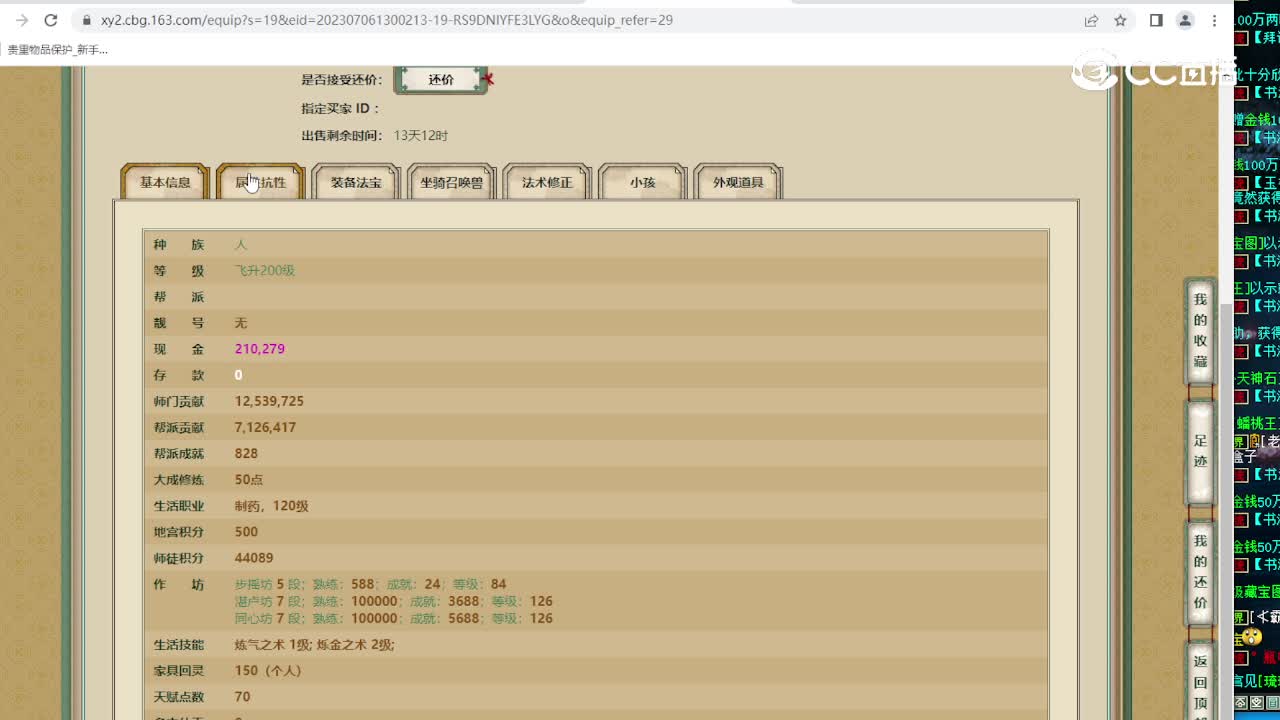Click 炼气之术 1级 skill text

click(x=273, y=645)
